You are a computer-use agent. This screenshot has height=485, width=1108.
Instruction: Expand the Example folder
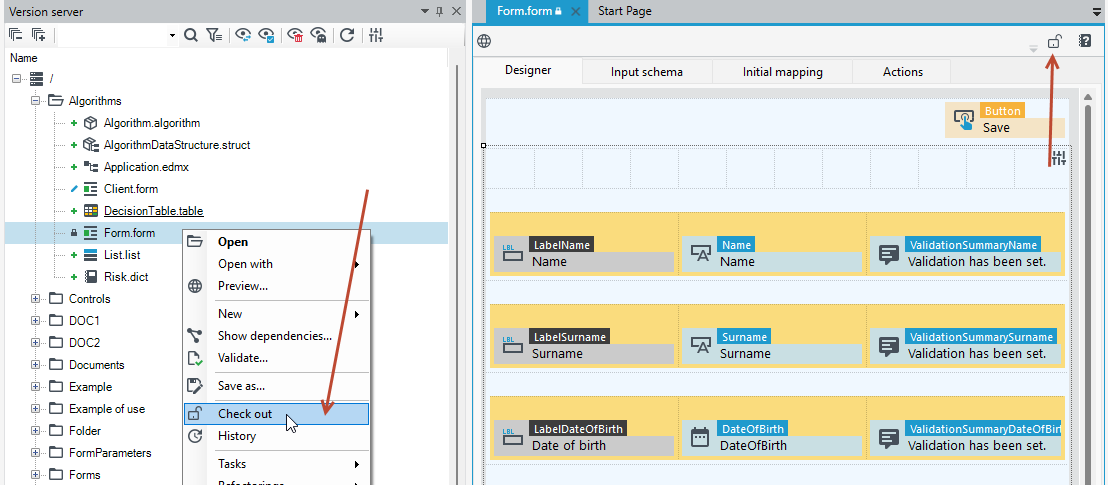(x=35, y=387)
